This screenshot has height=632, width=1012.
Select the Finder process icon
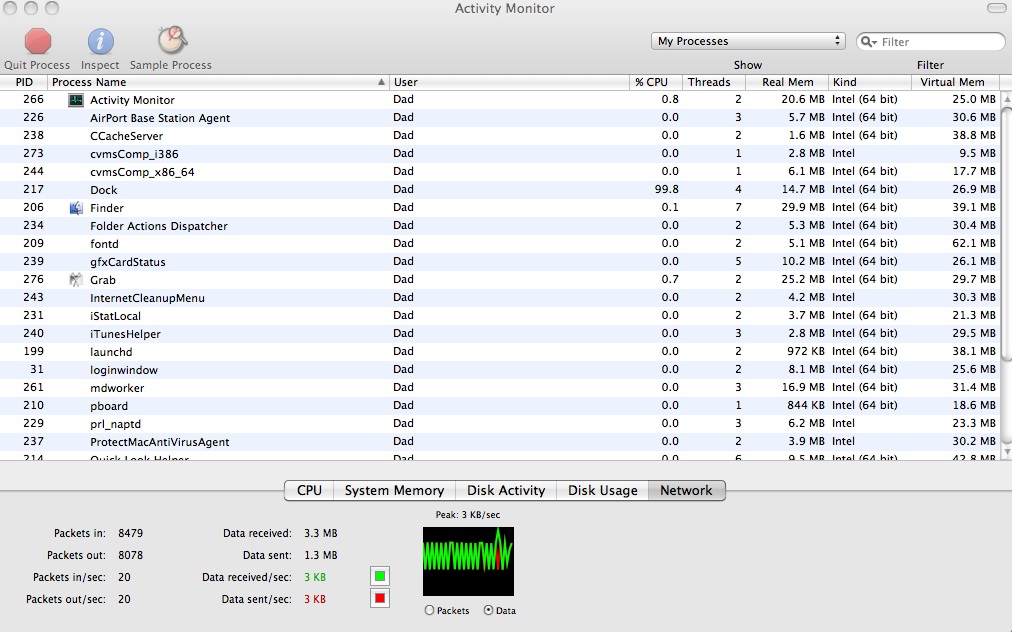(76, 208)
